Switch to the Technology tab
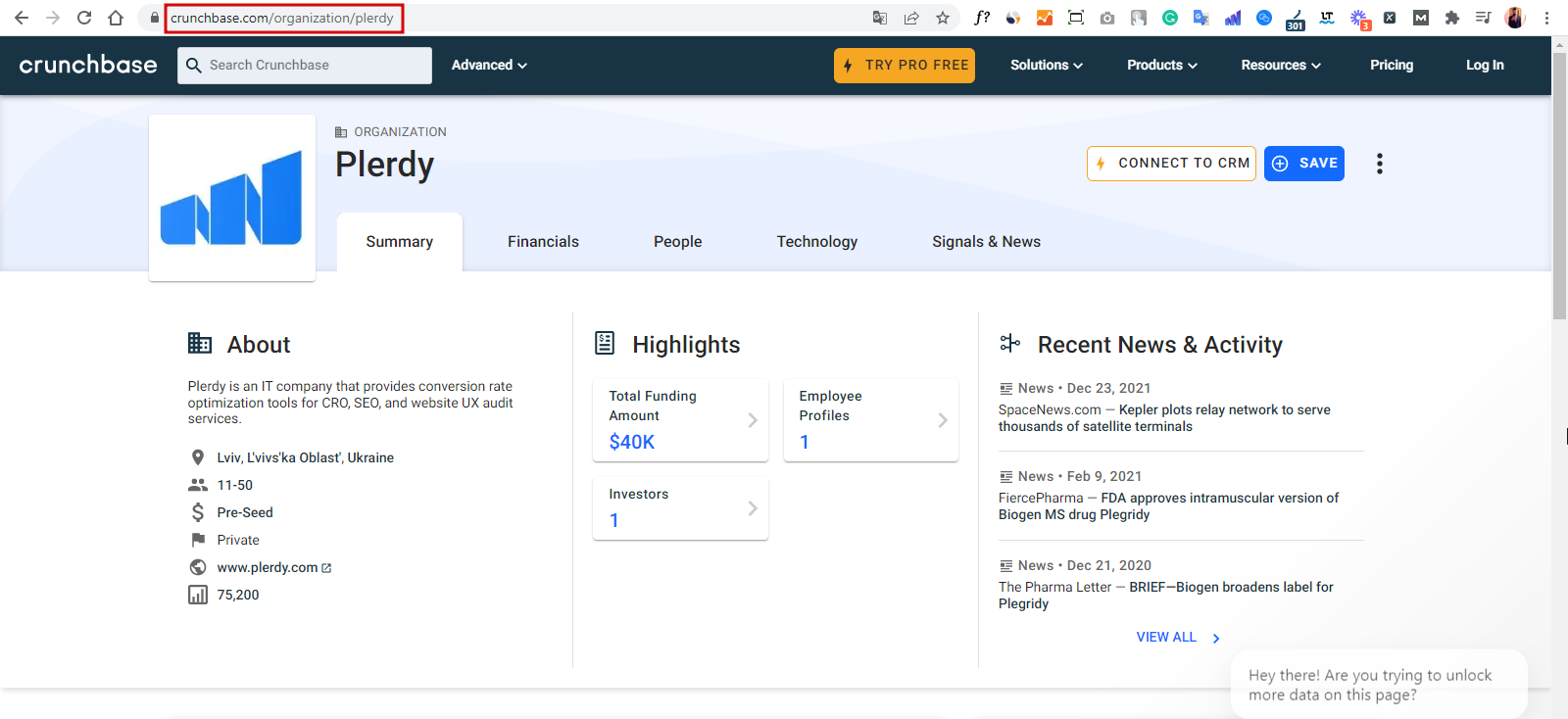 [817, 242]
